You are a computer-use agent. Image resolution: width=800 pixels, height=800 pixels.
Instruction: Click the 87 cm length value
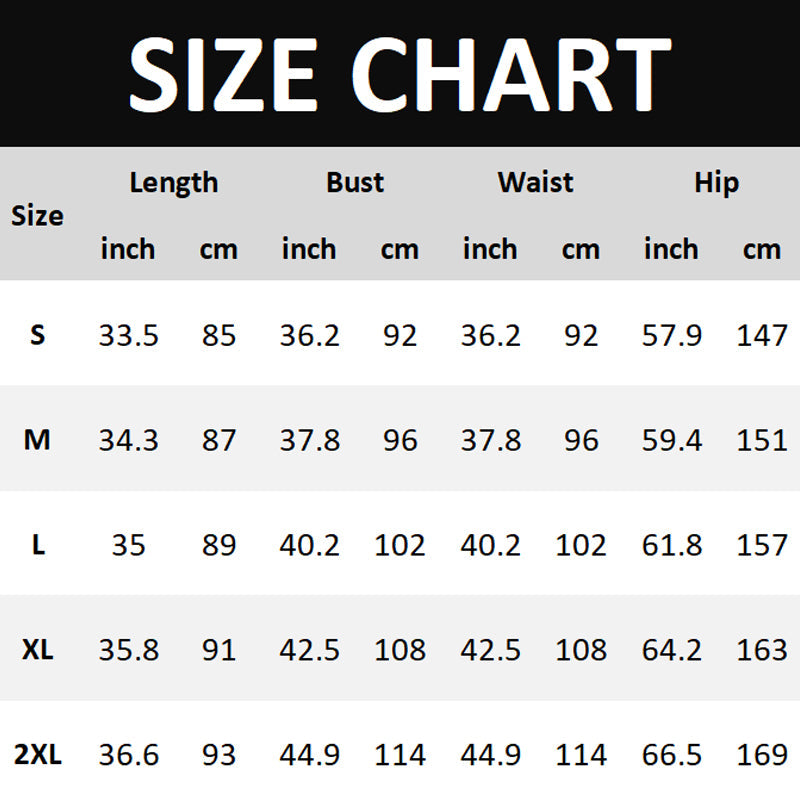218,440
